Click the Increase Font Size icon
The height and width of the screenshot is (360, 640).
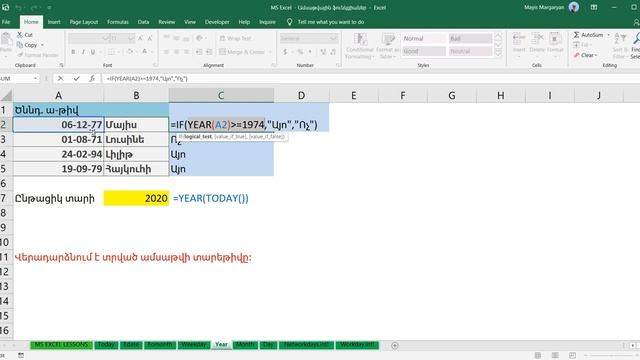(140, 38)
